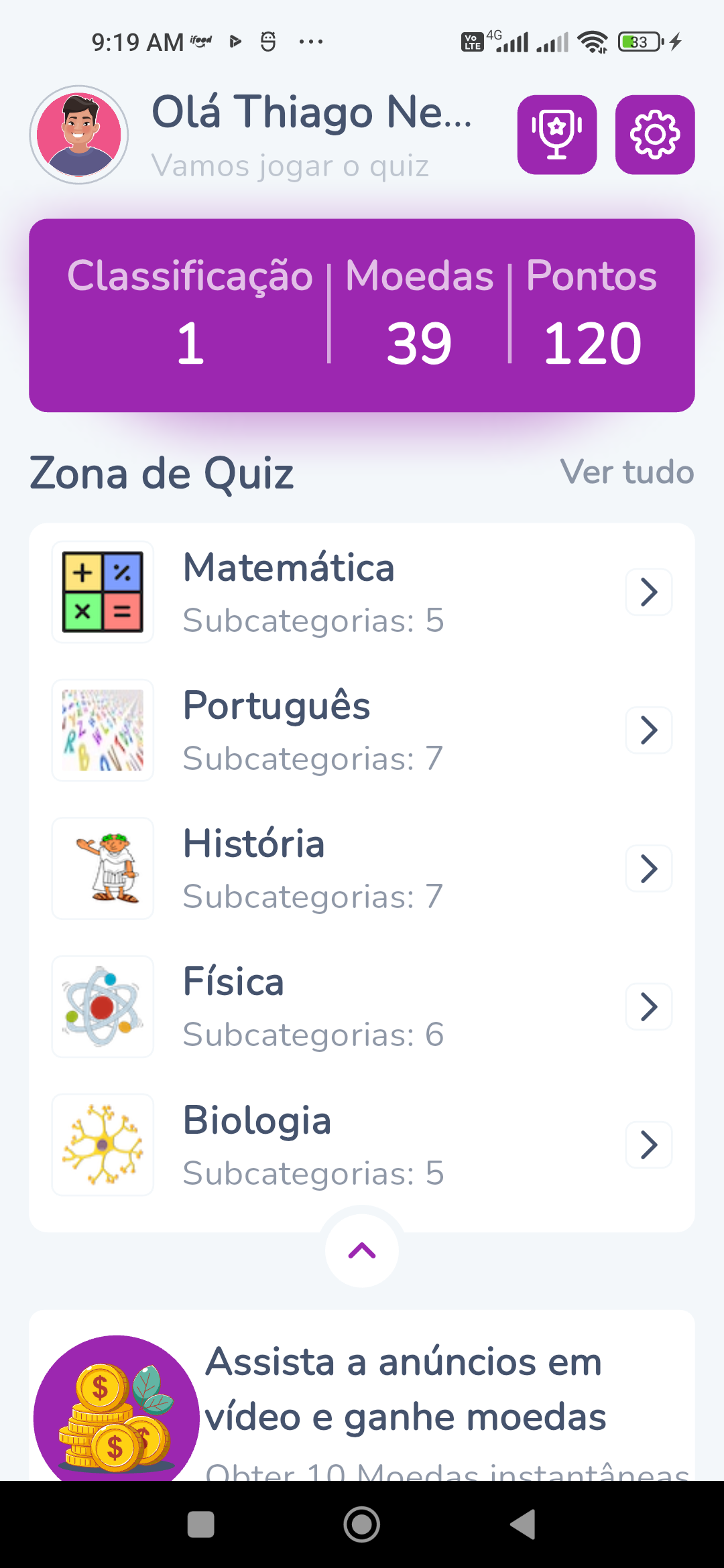Open the trophy leaderboard button
The height and width of the screenshot is (1568, 724).
pyautogui.click(x=556, y=135)
